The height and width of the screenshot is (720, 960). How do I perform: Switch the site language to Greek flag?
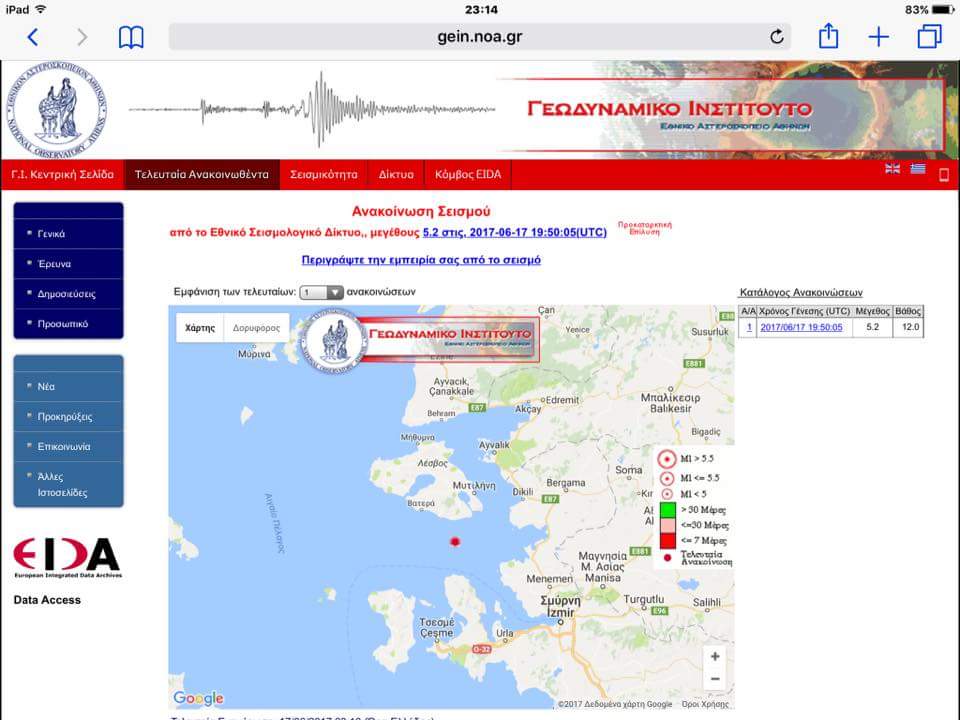918,169
